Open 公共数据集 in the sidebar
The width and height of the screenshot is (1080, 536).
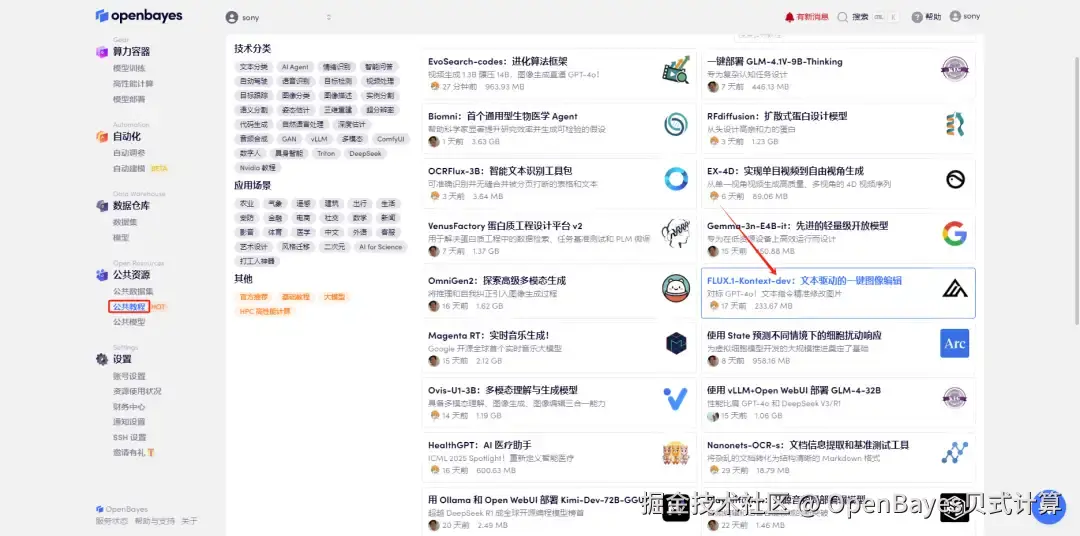click(x=133, y=291)
